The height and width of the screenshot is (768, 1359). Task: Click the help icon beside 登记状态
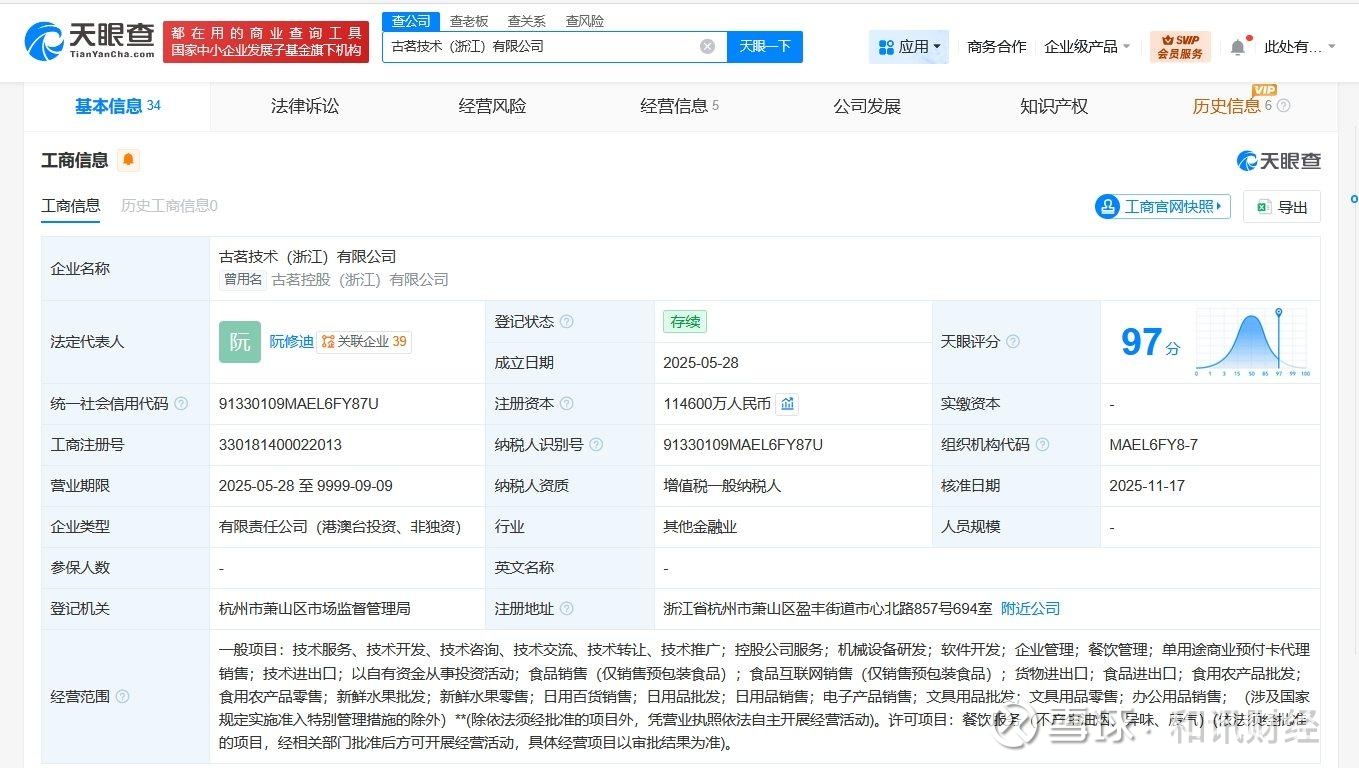pyautogui.click(x=567, y=322)
